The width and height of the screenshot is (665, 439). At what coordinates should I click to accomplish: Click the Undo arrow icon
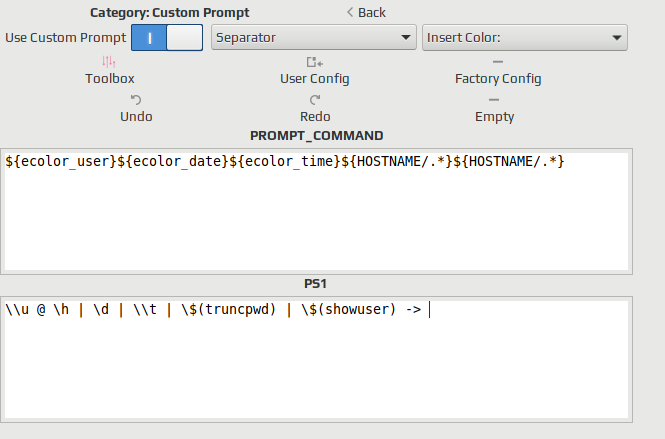click(136, 100)
